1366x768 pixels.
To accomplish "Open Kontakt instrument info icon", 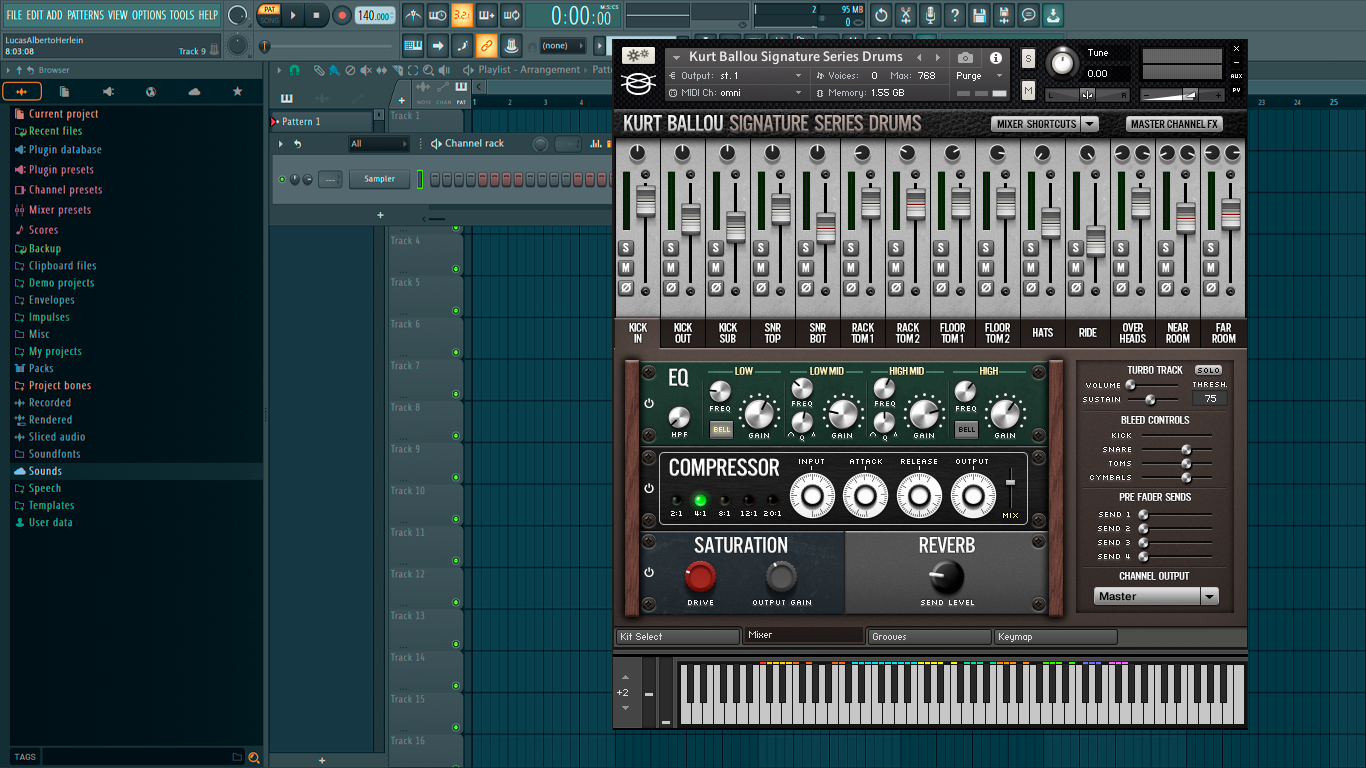I will tap(996, 58).
